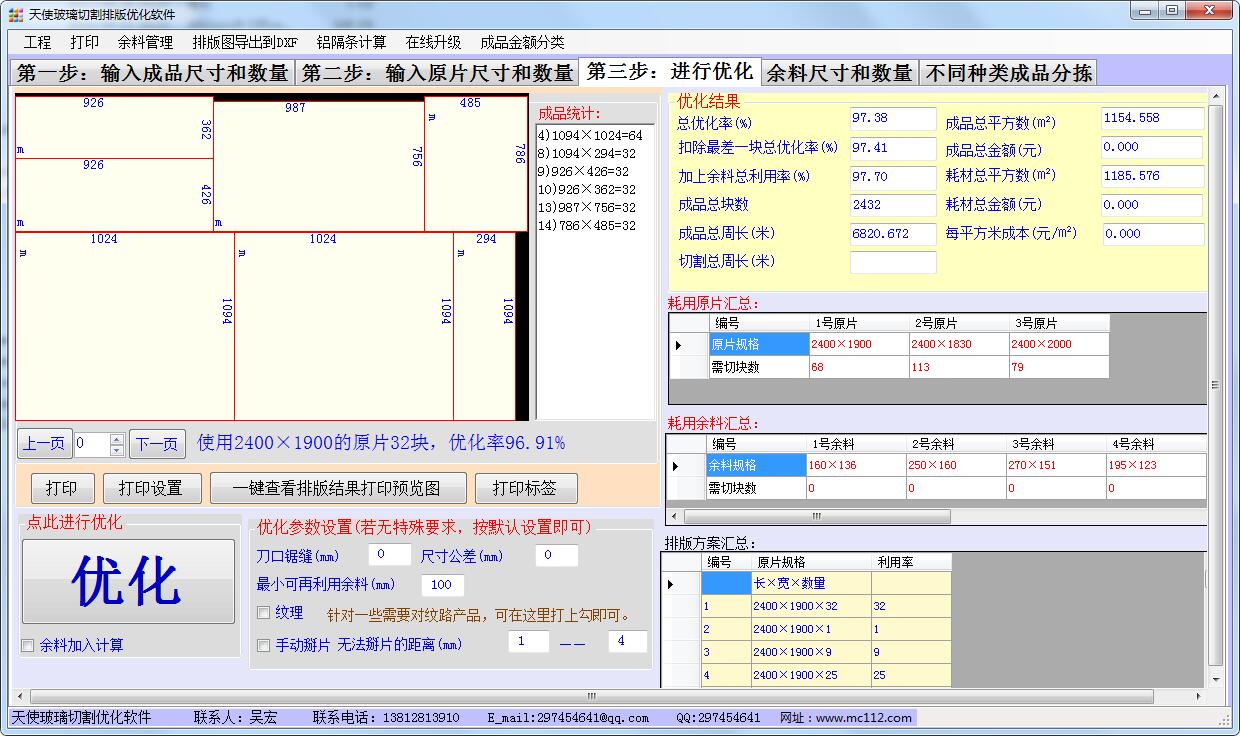Click the 尺寸公差 input field
Screen dimensions: 1240x736
(556, 555)
